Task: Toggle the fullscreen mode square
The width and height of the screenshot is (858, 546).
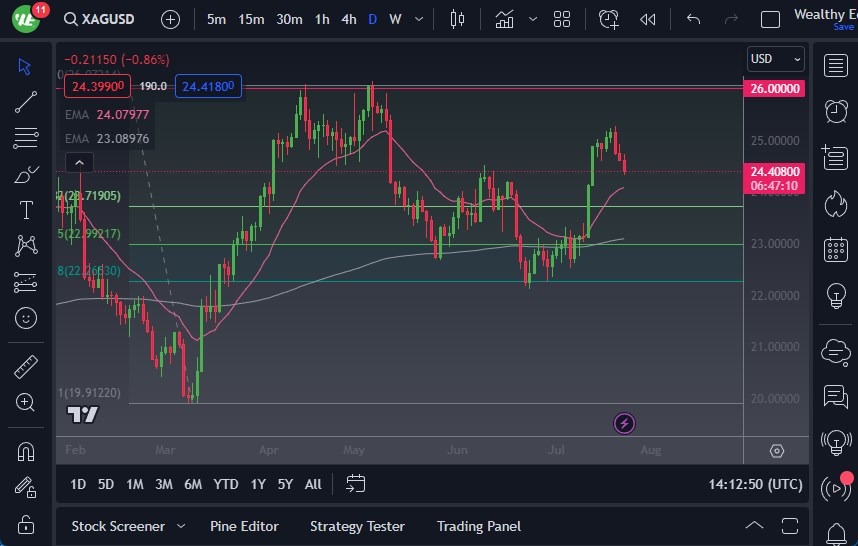Action: [770, 19]
